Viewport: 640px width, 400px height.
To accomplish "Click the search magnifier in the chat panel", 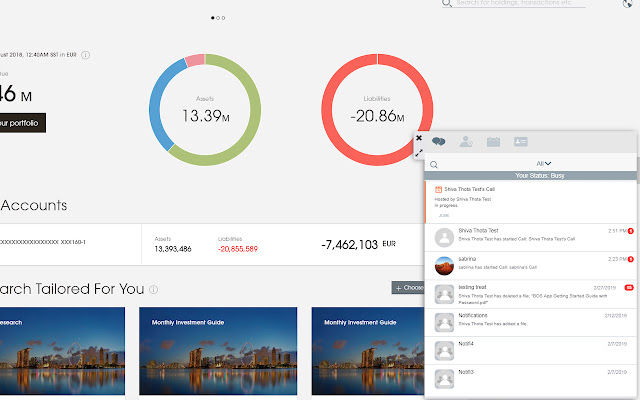I will point(434,164).
